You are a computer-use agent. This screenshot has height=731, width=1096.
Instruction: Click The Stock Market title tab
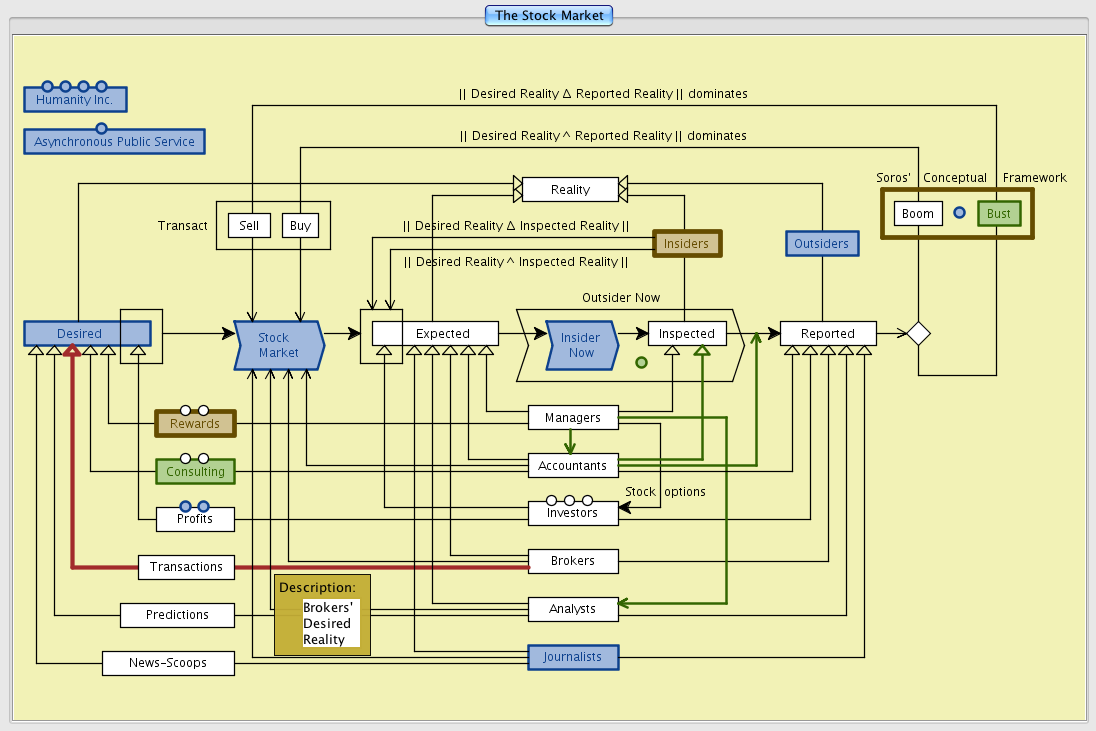click(x=548, y=16)
